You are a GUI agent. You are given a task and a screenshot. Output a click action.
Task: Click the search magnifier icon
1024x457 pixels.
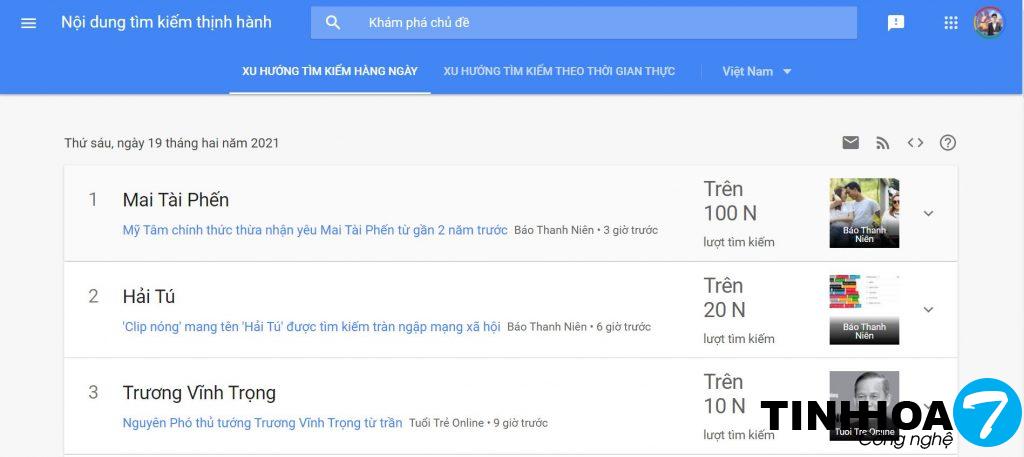pos(334,23)
